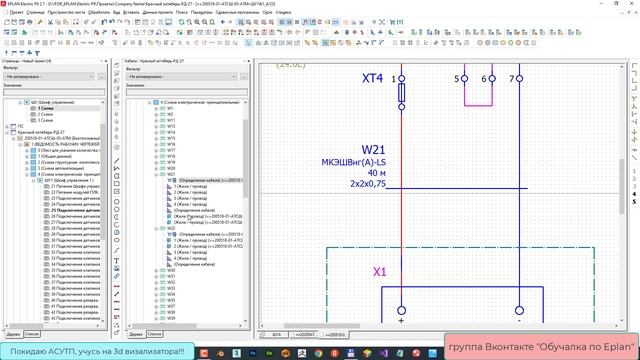Image resolution: width=640 pixels, height=360 pixels.
Task: Click the X1 label in schematic
Action: tap(380, 272)
